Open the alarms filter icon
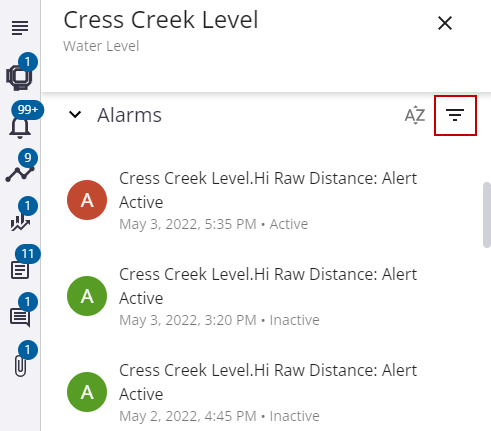491x431 pixels. coord(455,115)
